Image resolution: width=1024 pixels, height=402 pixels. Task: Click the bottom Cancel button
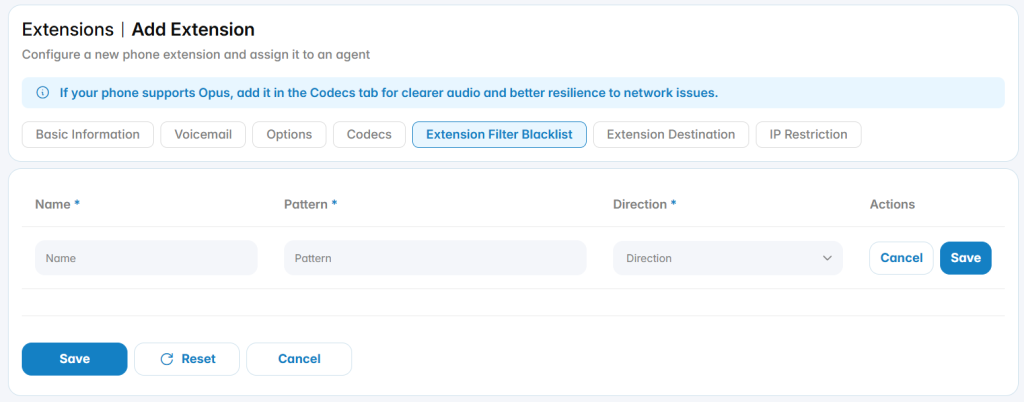(x=299, y=359)
